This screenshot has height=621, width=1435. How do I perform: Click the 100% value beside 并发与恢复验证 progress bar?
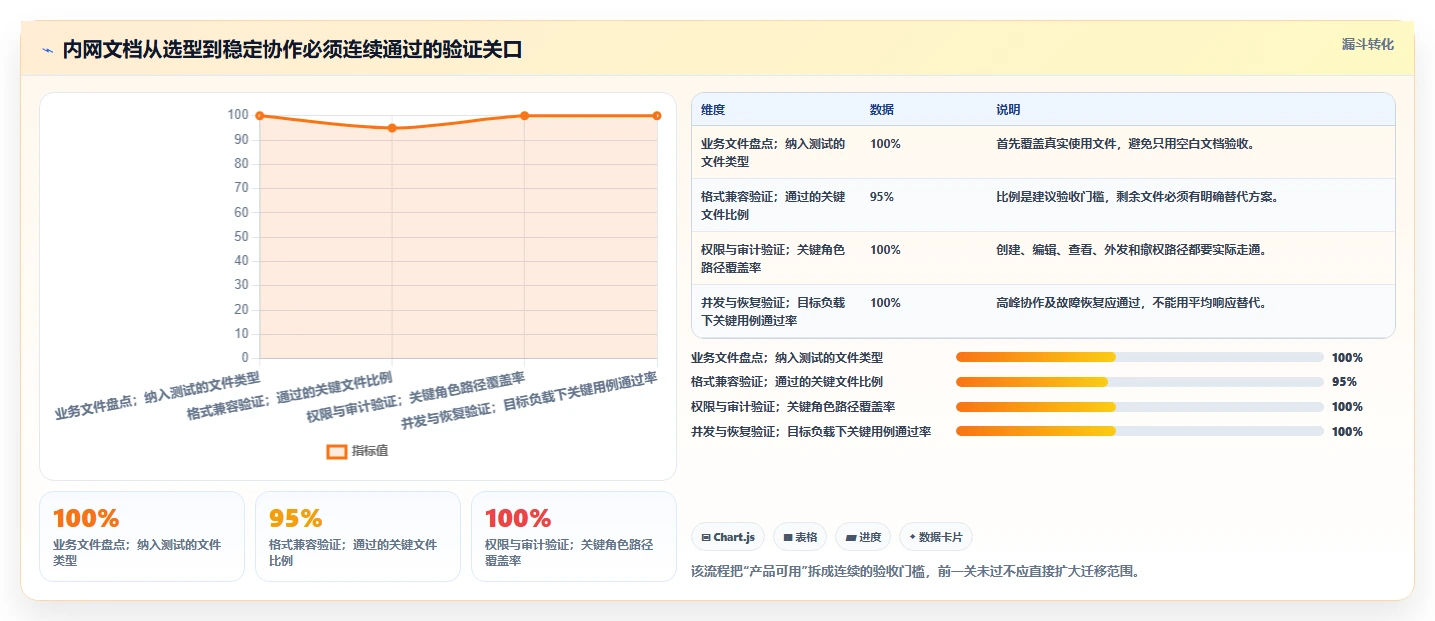[x=1347, y=431]
